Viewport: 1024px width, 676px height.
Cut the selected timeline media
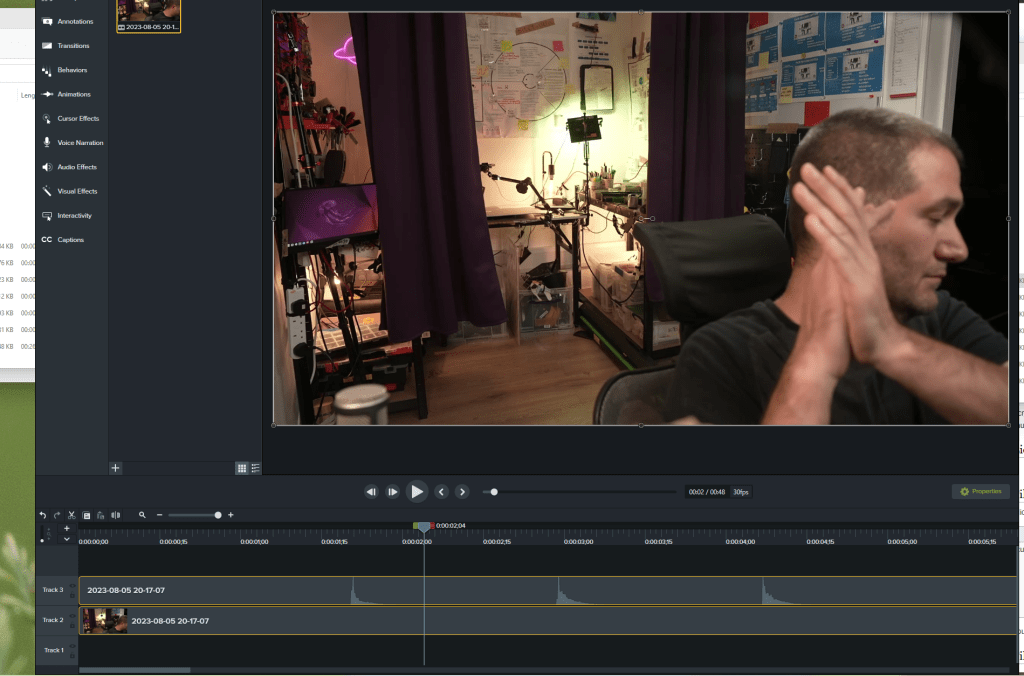(72, 515)
